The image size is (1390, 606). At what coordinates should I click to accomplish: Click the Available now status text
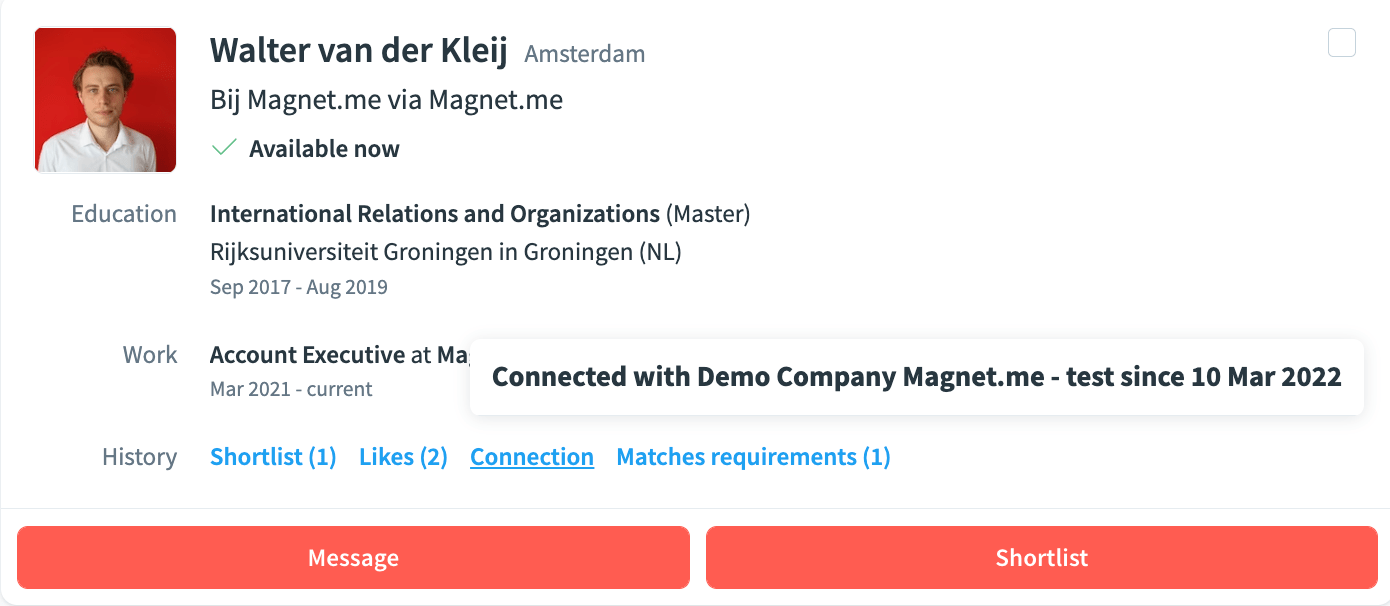tap(324, 149)
